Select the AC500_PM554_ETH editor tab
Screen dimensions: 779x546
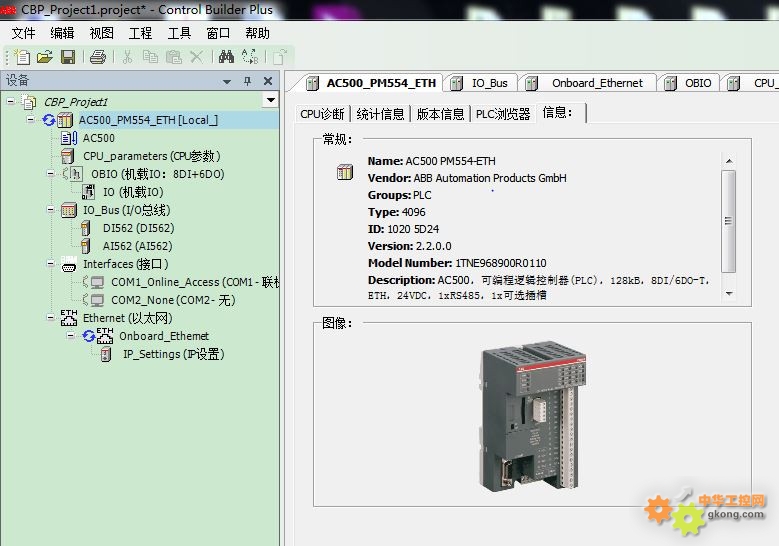coord(372,83)
